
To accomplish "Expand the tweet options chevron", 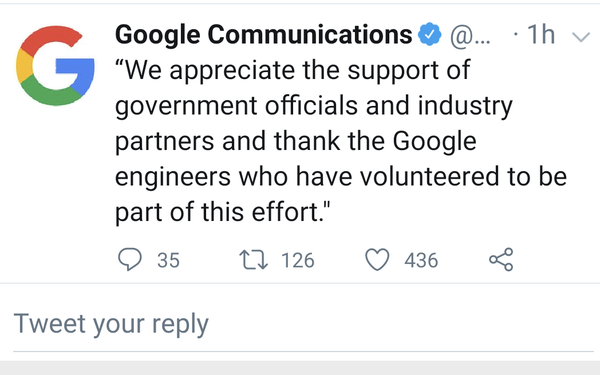I will [x=581, y=37].
